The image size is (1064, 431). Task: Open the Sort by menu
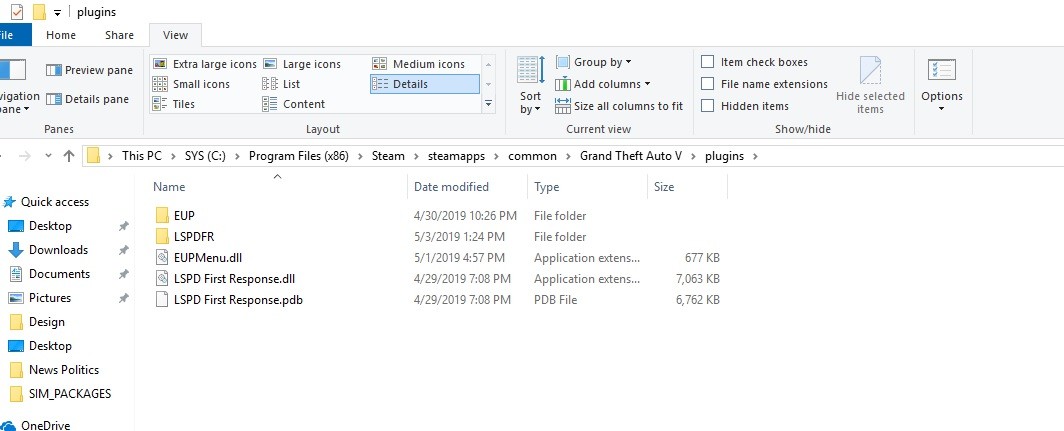(x=531, y=85)
